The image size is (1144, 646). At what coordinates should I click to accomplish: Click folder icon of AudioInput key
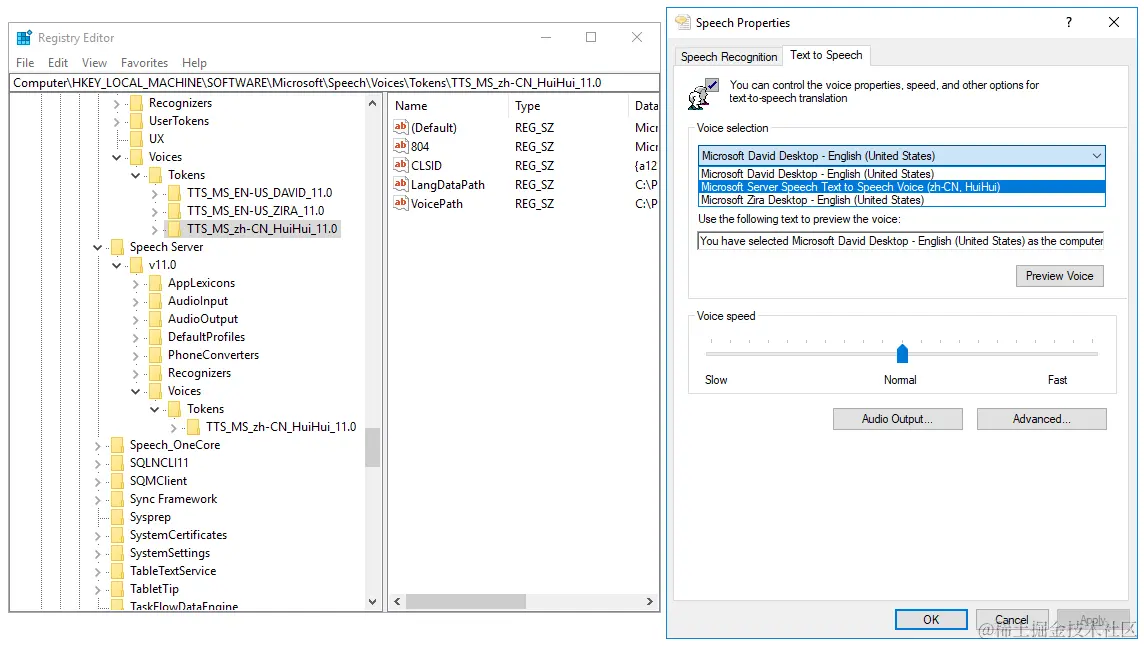click(x=155, y=301)
